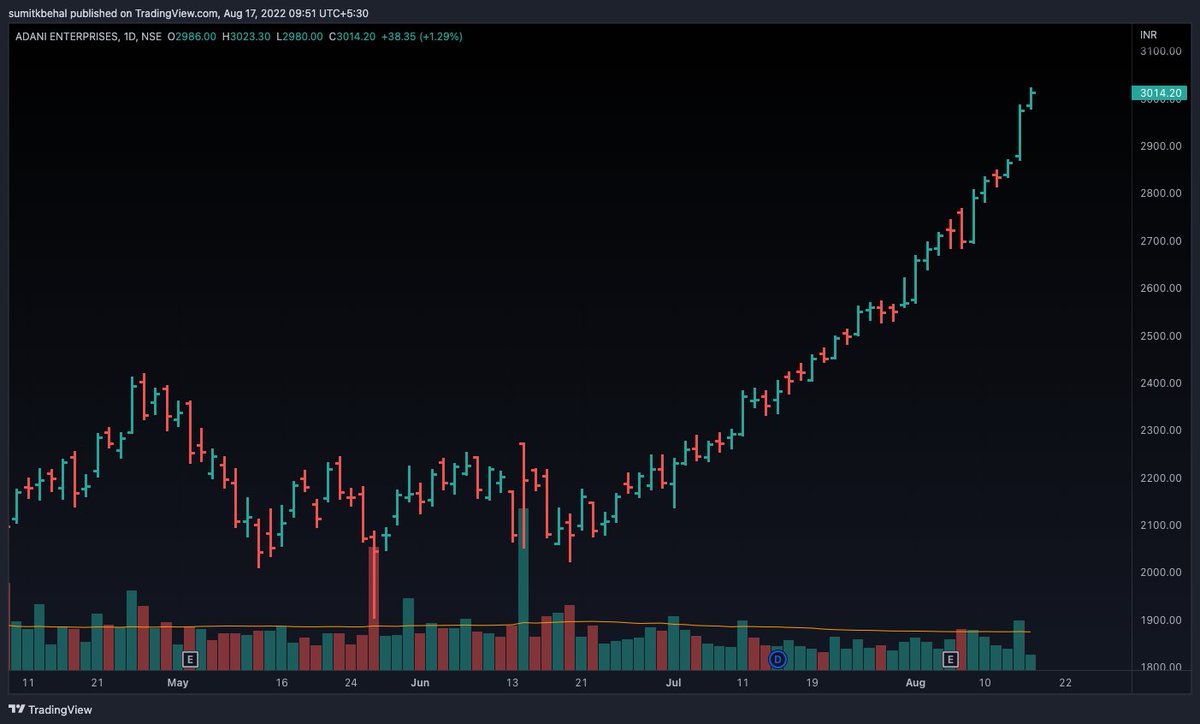Click the 2300.00 price axis label
The width and height of the screenshot is (1200, 724).
point(1162,431)
